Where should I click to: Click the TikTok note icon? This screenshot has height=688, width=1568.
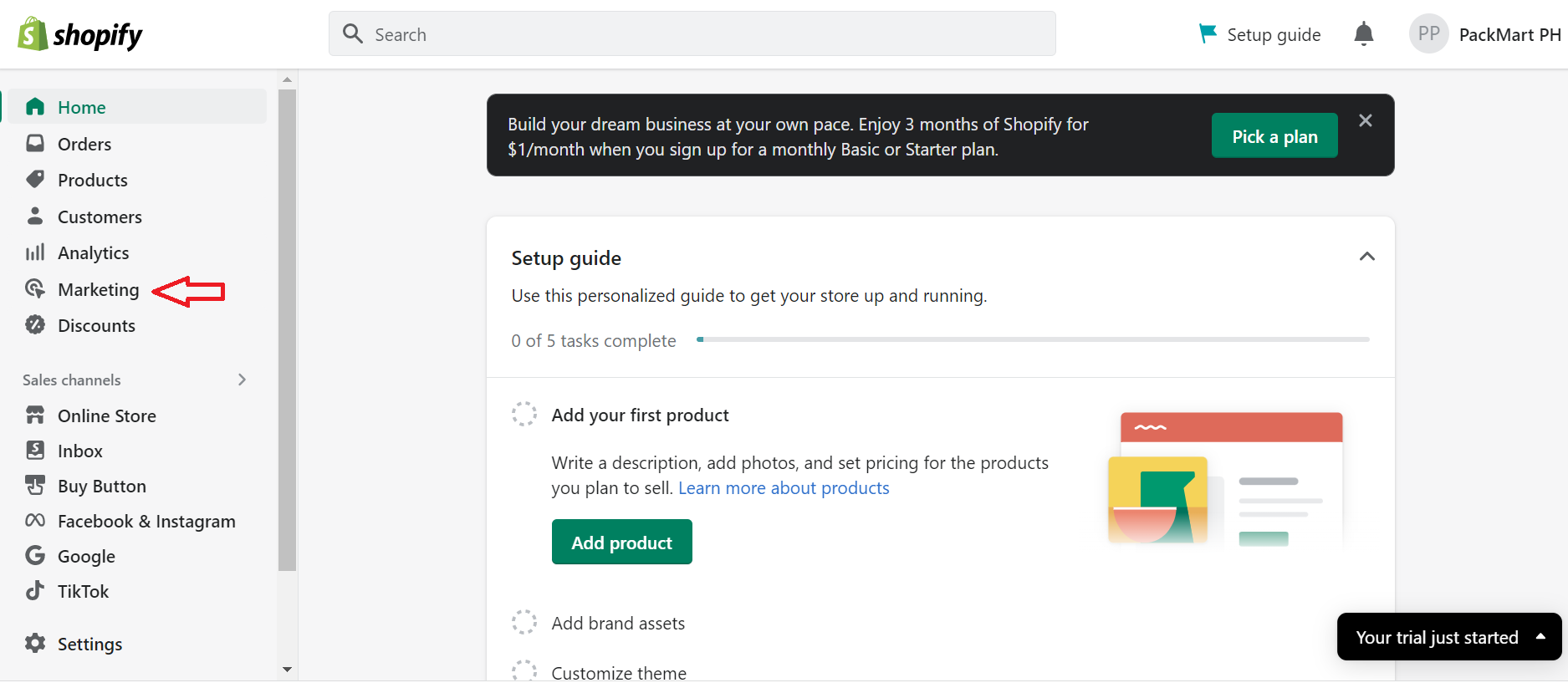(35, 591)
